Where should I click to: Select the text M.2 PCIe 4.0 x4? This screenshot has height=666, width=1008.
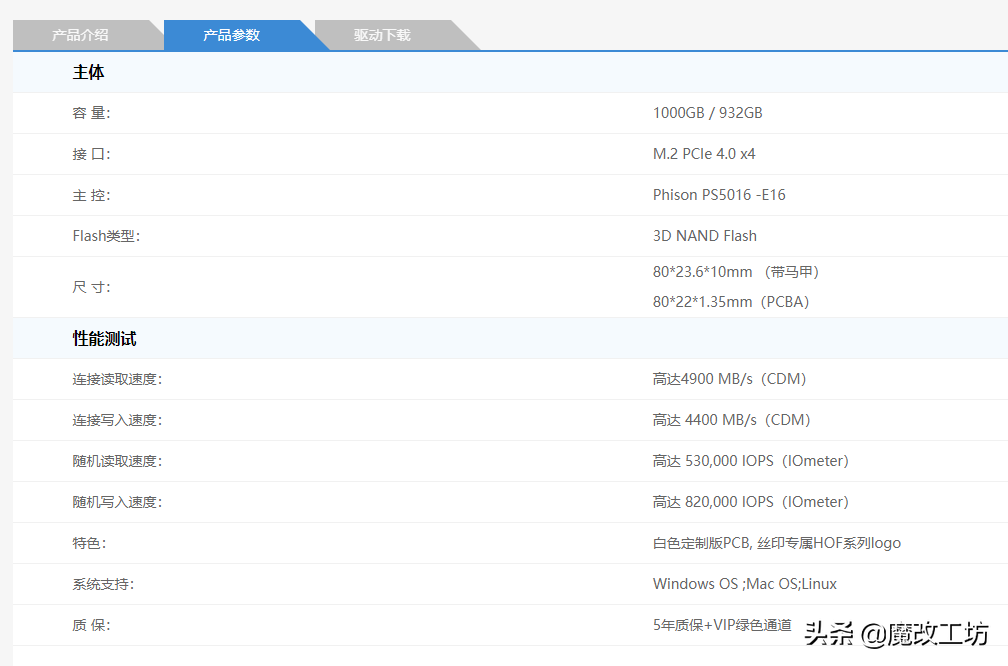pos(704,154)
